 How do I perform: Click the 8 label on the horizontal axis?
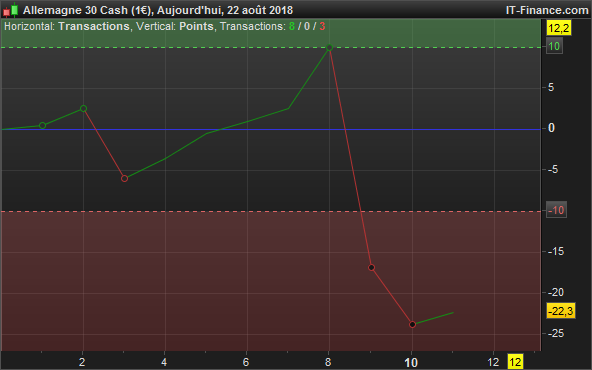tap(328, 362)
